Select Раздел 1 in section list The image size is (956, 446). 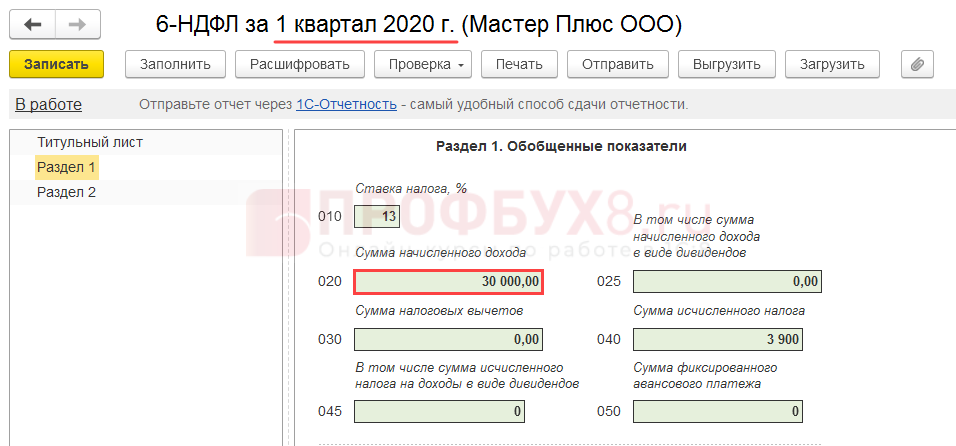66,167
